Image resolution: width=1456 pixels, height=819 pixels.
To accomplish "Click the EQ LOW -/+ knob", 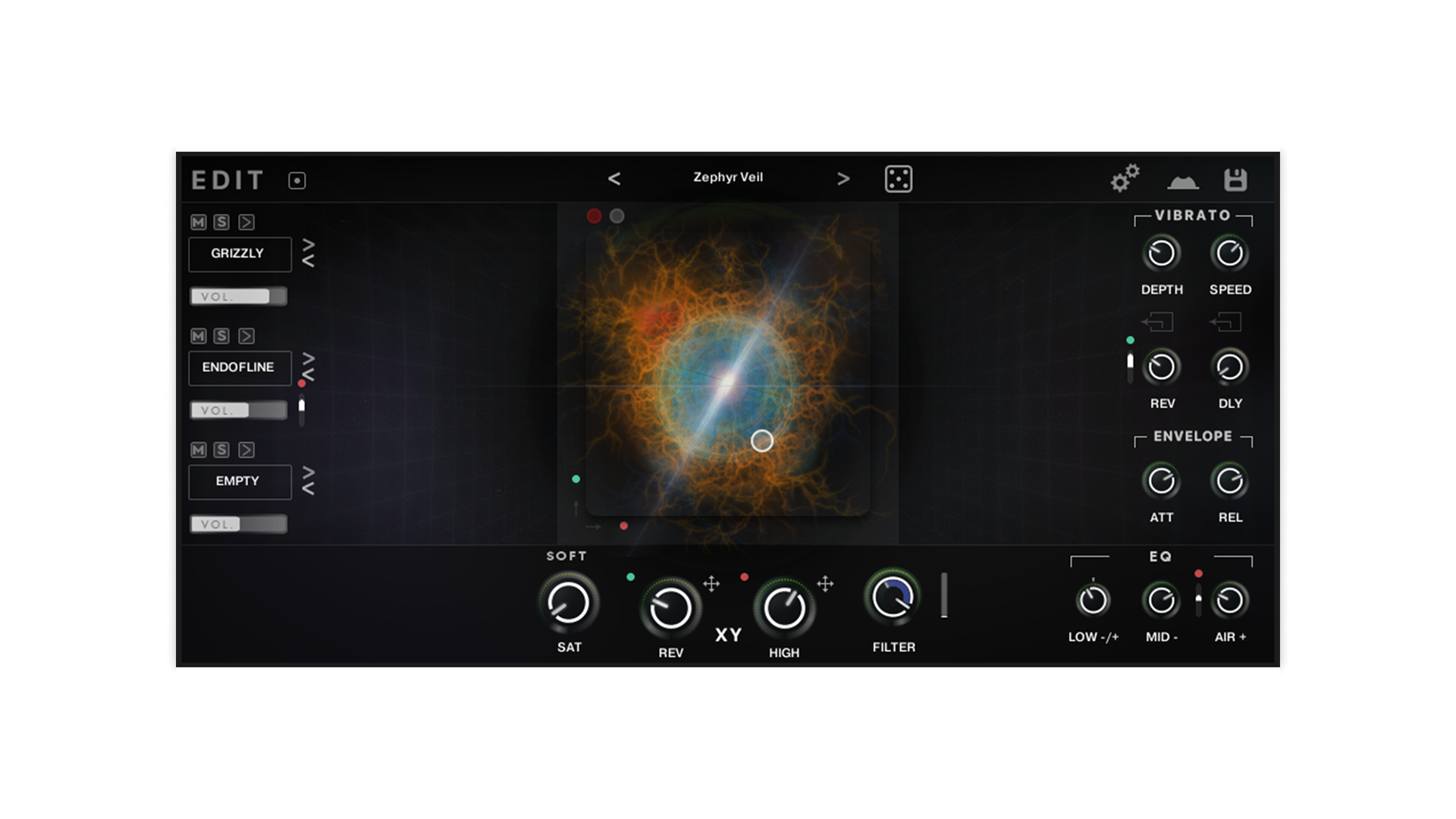I will (x=1093, y=601).
